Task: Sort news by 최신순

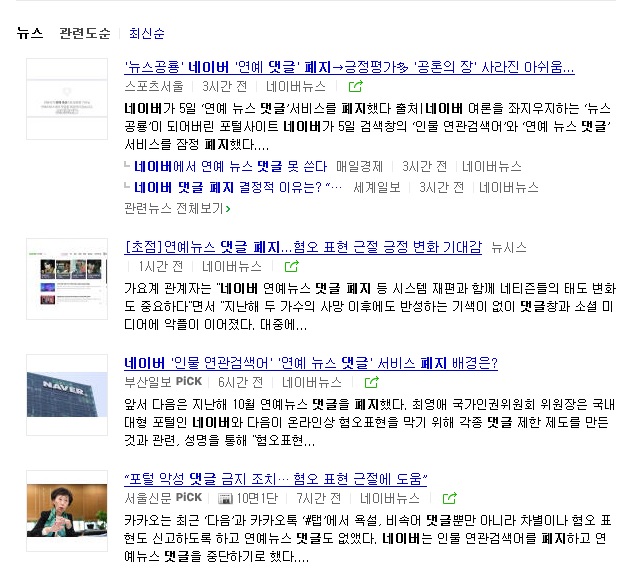Action: pos(146,33)
